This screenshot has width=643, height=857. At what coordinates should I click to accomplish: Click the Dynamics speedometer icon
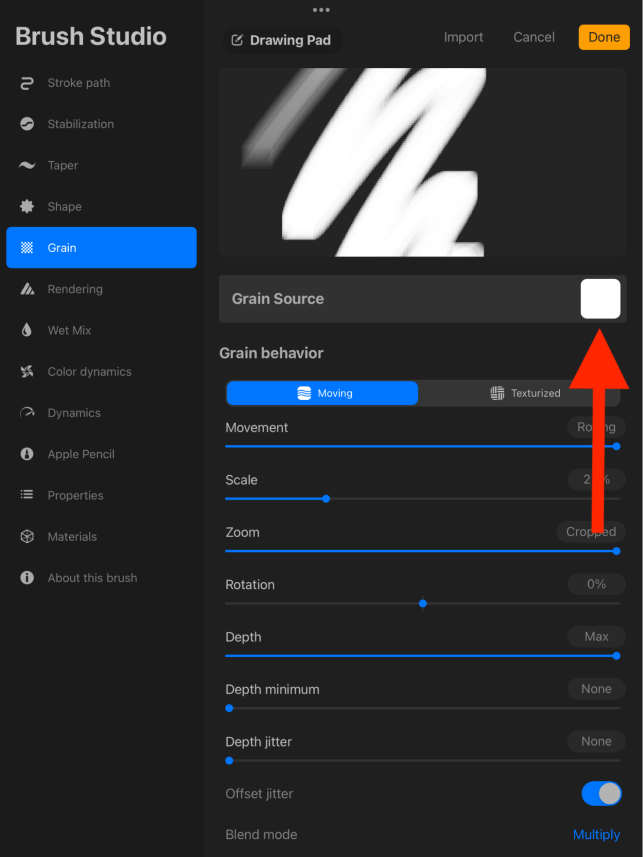[x=27, y=413]
